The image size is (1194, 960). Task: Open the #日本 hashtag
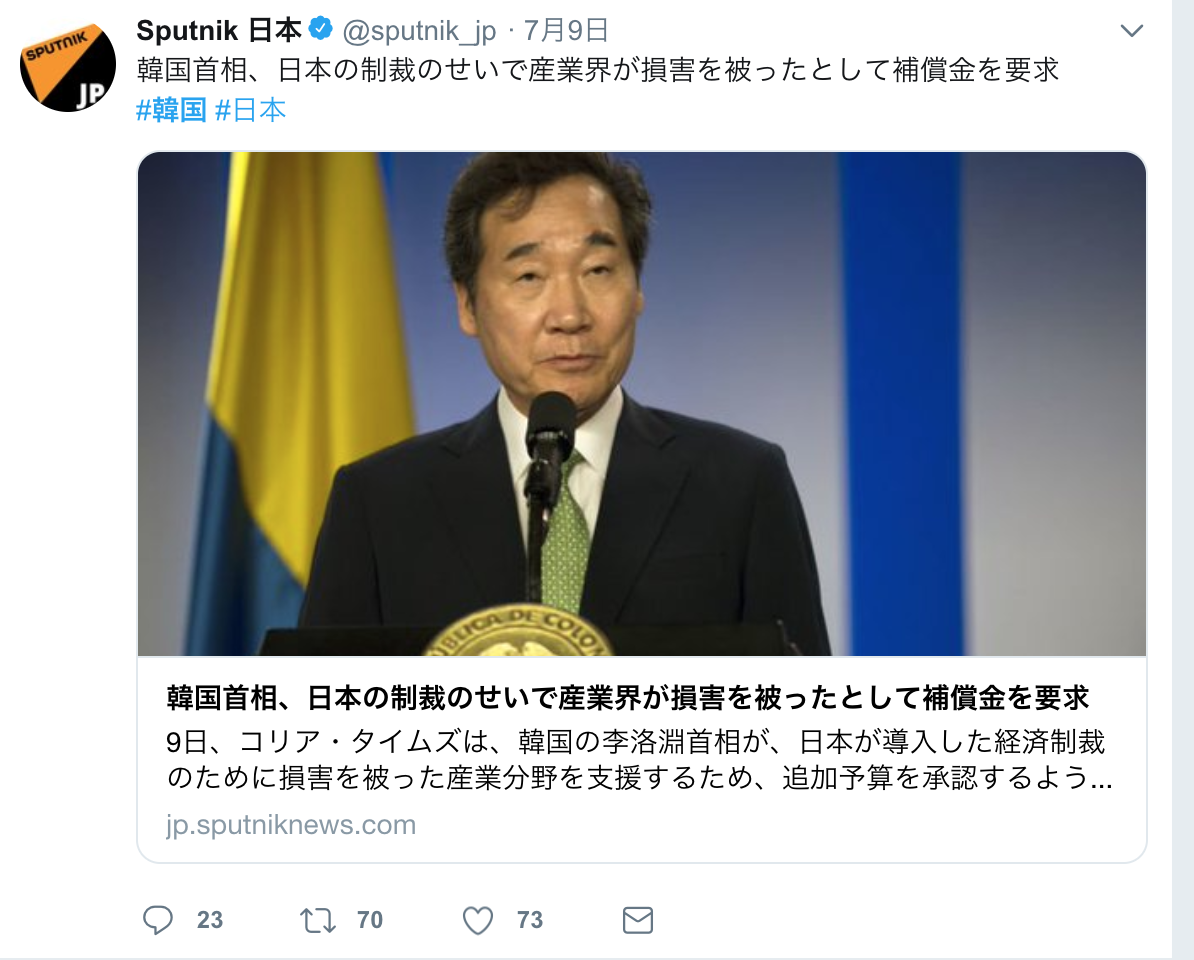coord(251,110)
